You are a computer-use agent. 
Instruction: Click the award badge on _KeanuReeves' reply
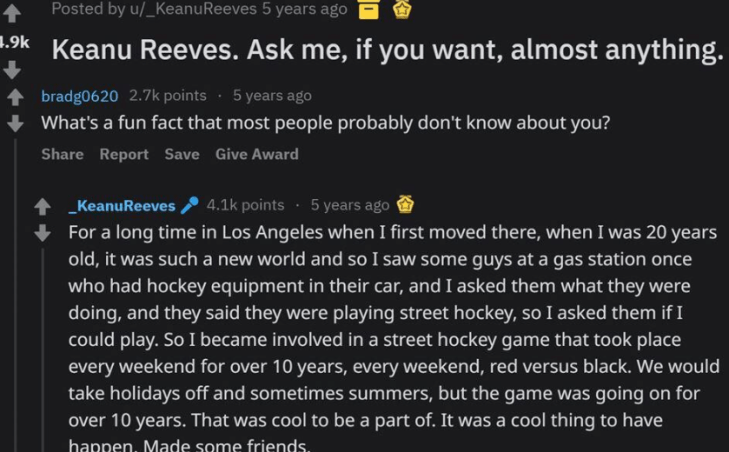pyautogui.click(x=406, y=205)
